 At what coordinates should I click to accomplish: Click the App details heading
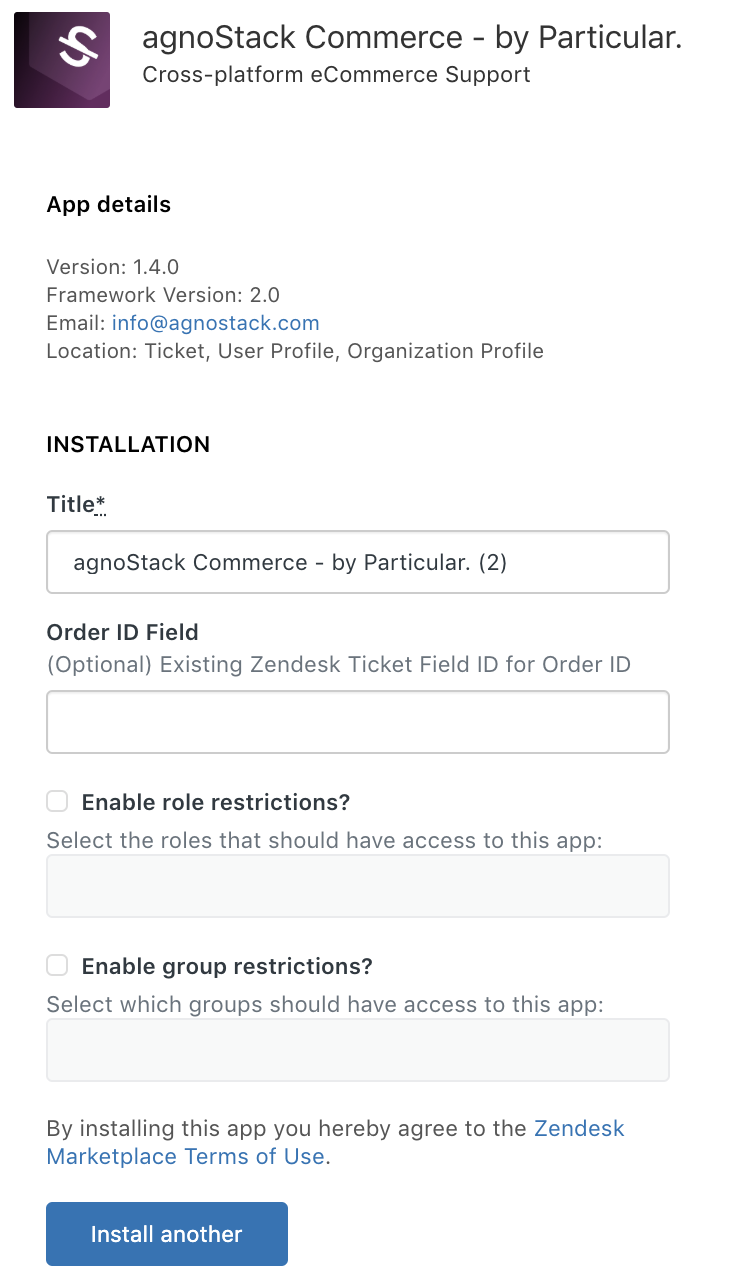[x=109, y=204]
